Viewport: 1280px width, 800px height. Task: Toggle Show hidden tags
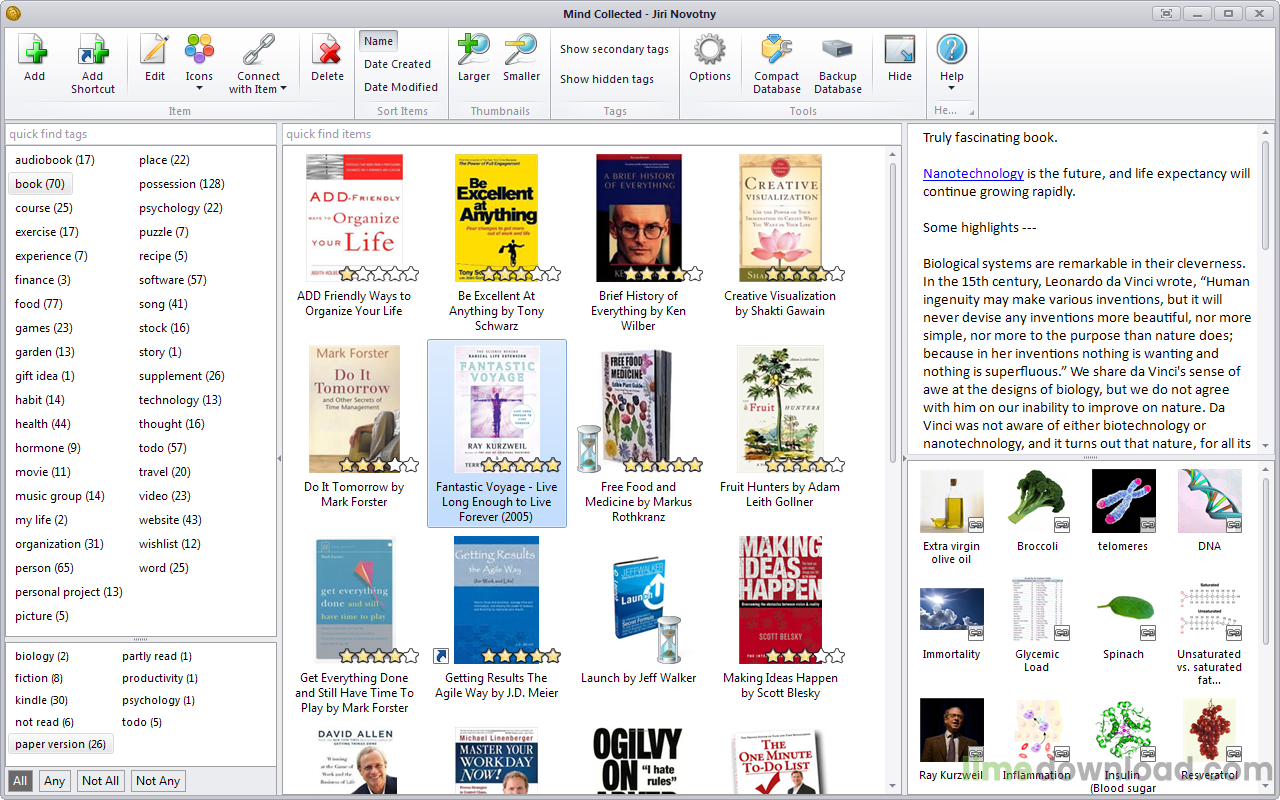click(x=606, y=79)
